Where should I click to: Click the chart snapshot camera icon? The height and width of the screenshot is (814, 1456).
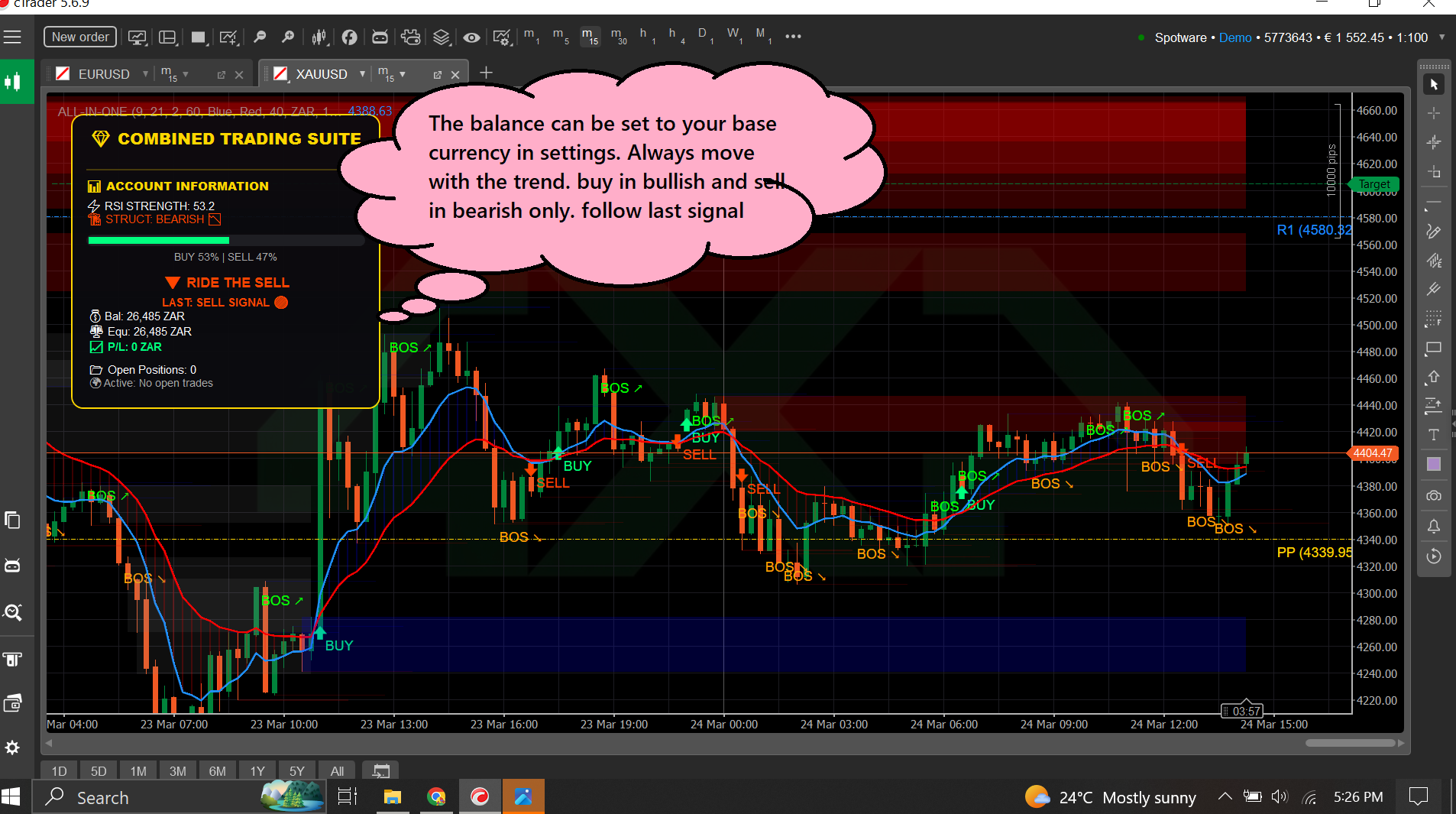[1433, 496]
